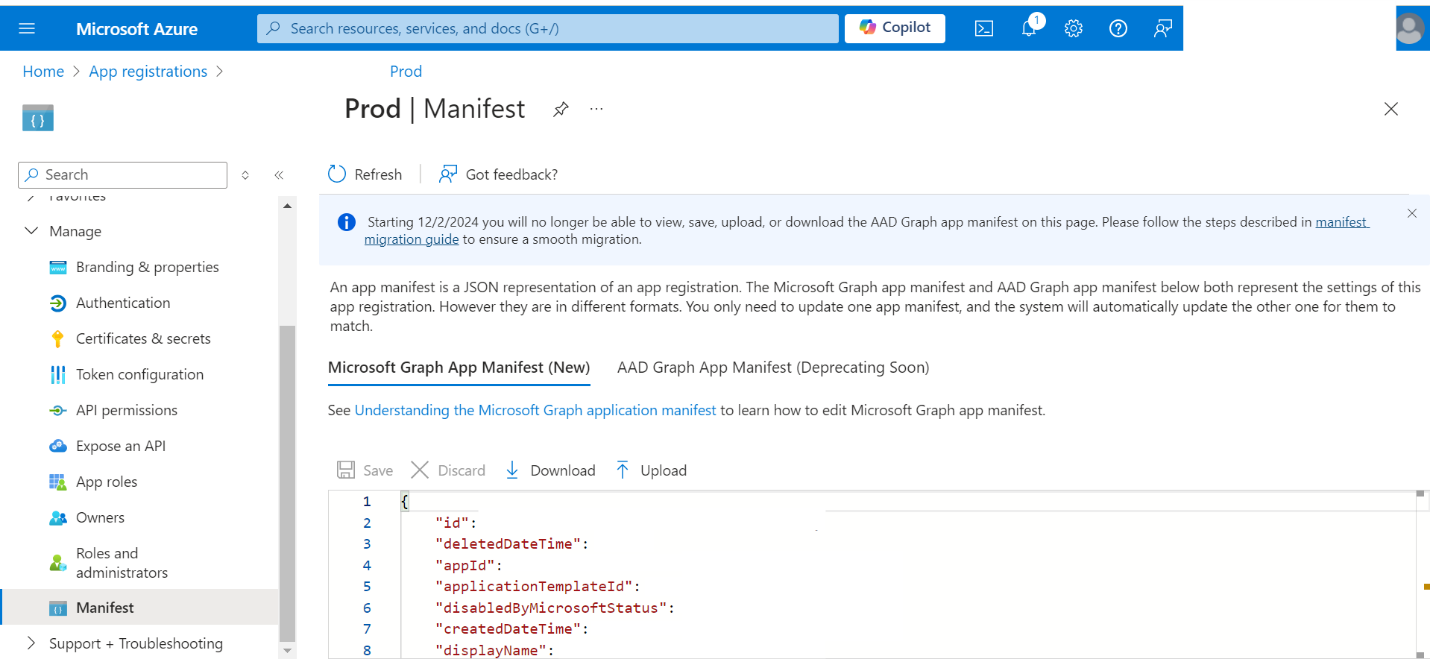Image resolution: width=1430 pixels, height=659 pixels.
Task: Collapse the left navigation pane
Action: [279, 175]
